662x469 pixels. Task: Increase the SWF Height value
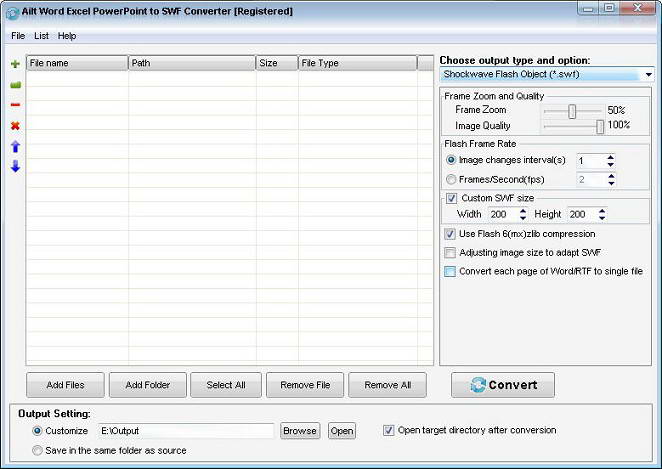coord(602,211)
